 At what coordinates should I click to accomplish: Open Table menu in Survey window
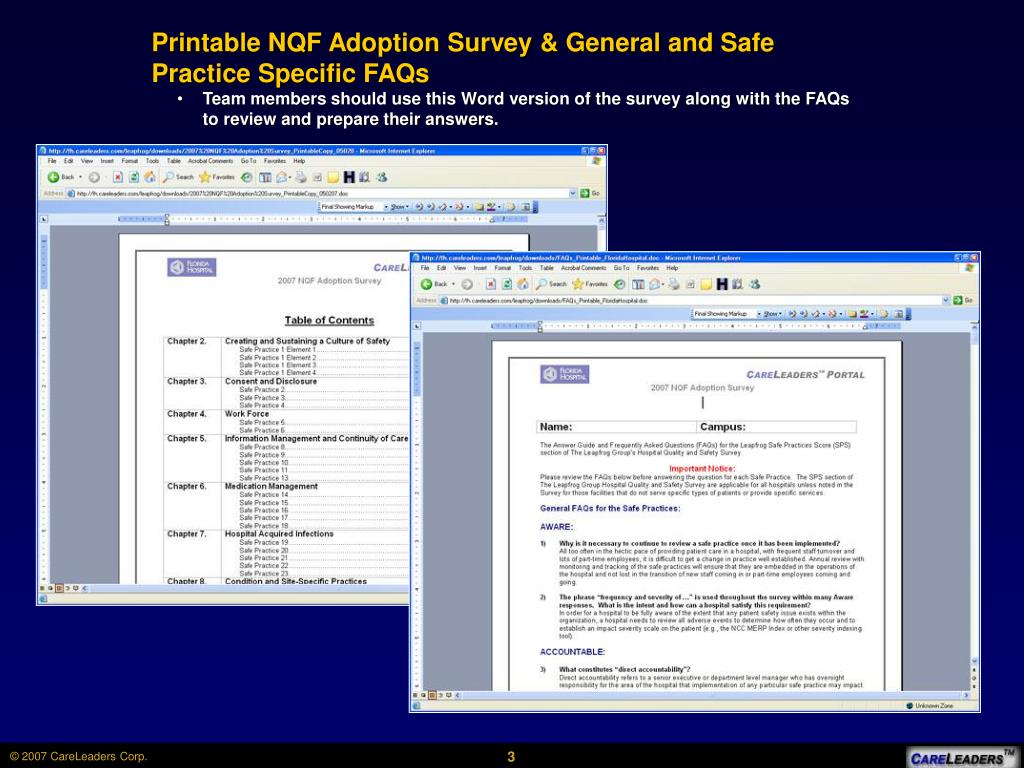coord(174,161)
